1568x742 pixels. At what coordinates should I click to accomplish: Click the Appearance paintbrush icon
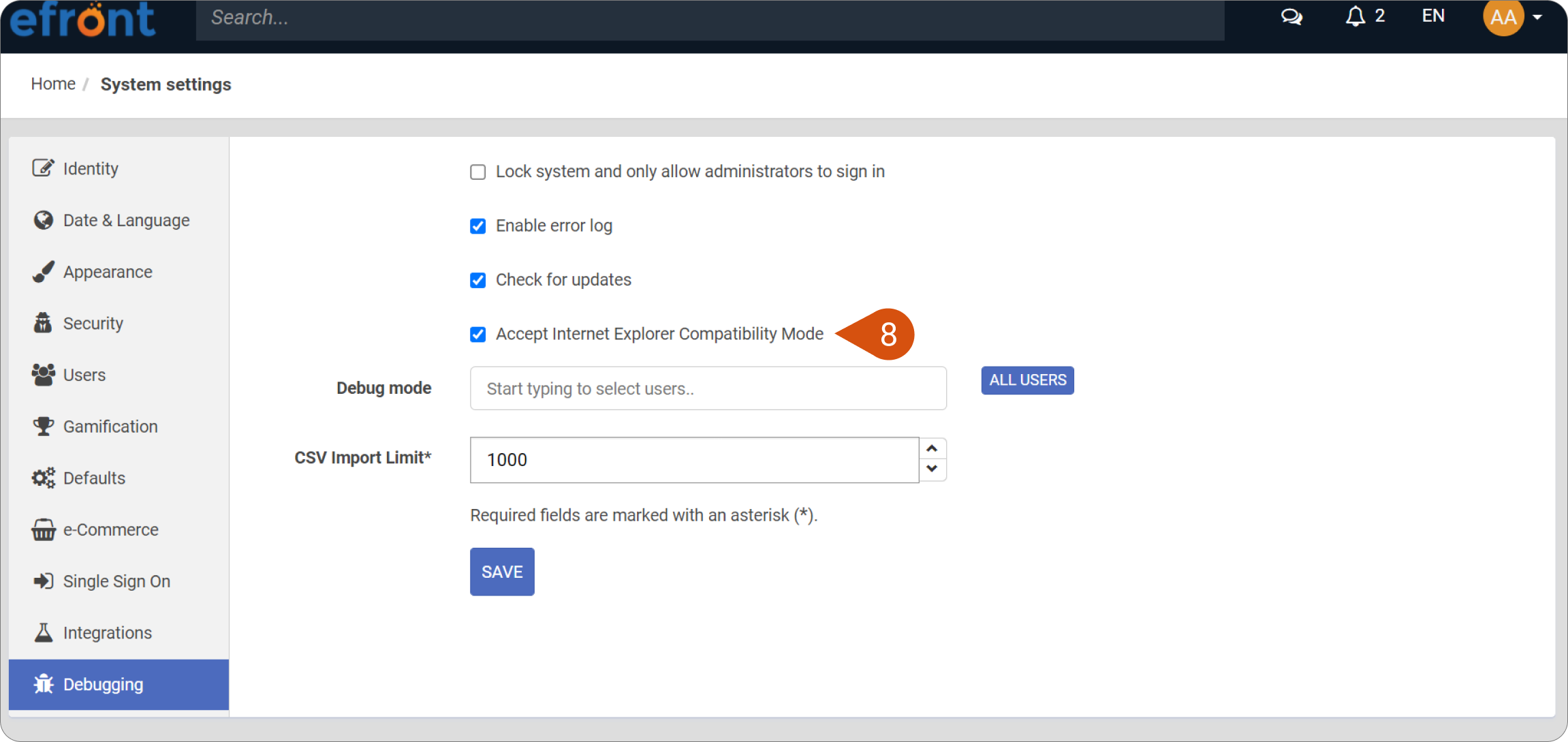coord(43,271)
